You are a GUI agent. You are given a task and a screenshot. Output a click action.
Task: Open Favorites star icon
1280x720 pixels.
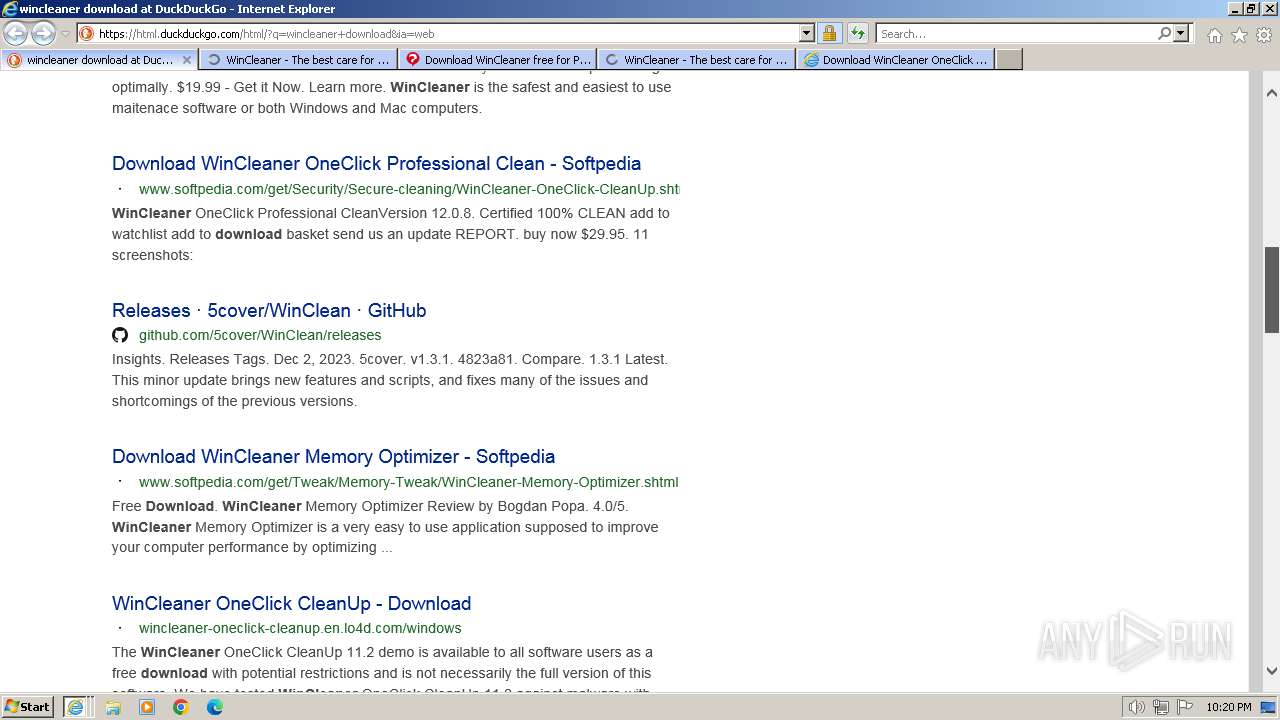coord(1239,35)
